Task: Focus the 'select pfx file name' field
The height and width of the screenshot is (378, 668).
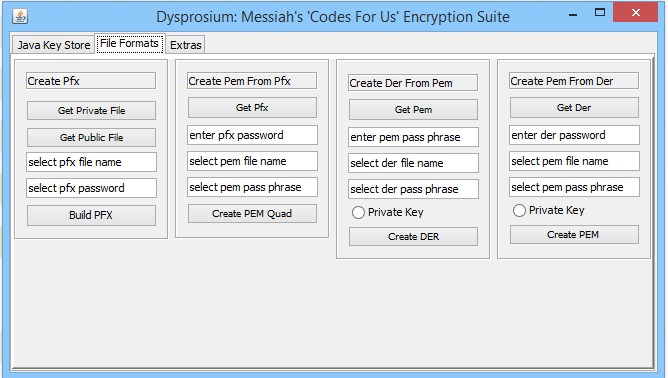Action: click(x=91, y=162)
